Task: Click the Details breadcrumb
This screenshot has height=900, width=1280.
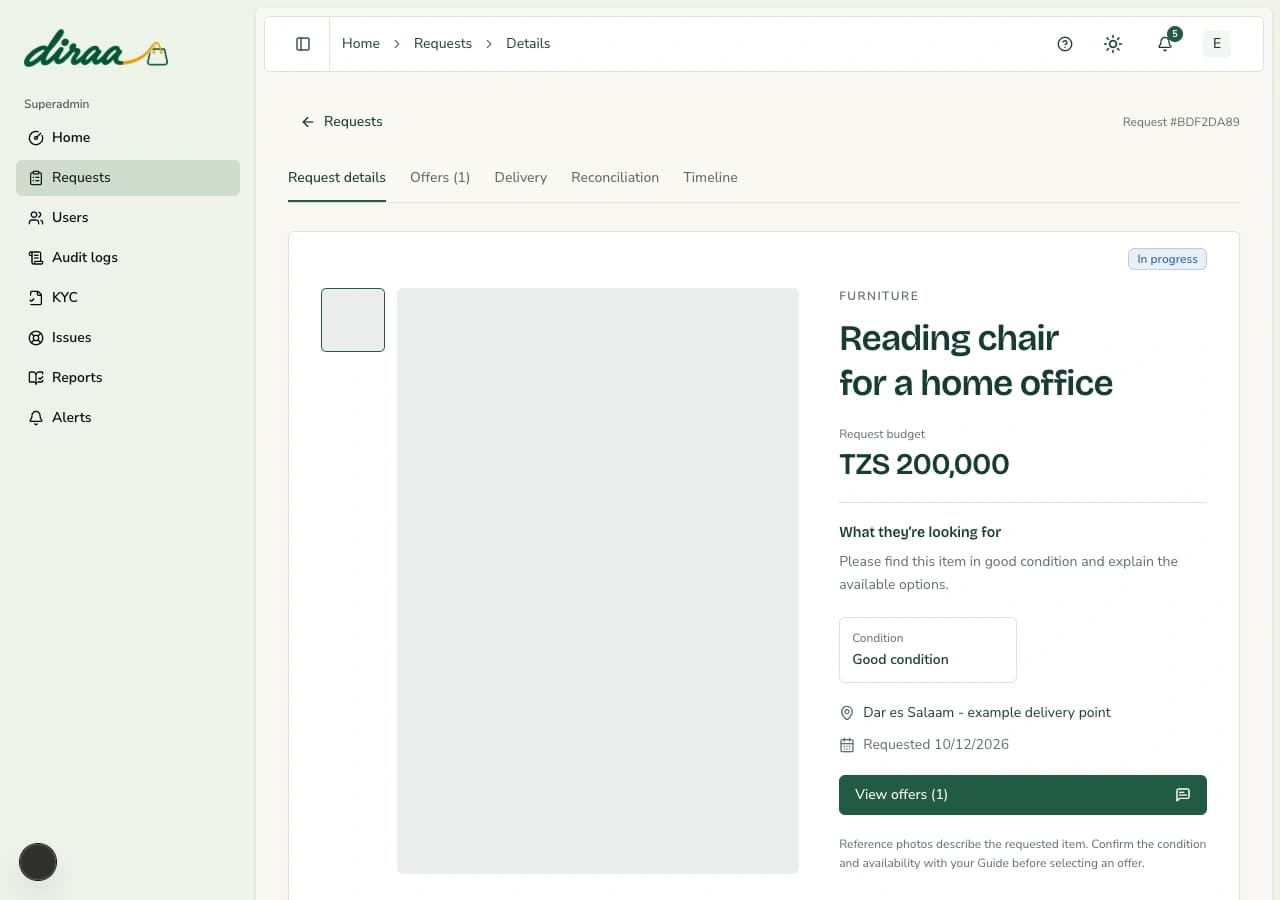Action: (x=528, y=44)
